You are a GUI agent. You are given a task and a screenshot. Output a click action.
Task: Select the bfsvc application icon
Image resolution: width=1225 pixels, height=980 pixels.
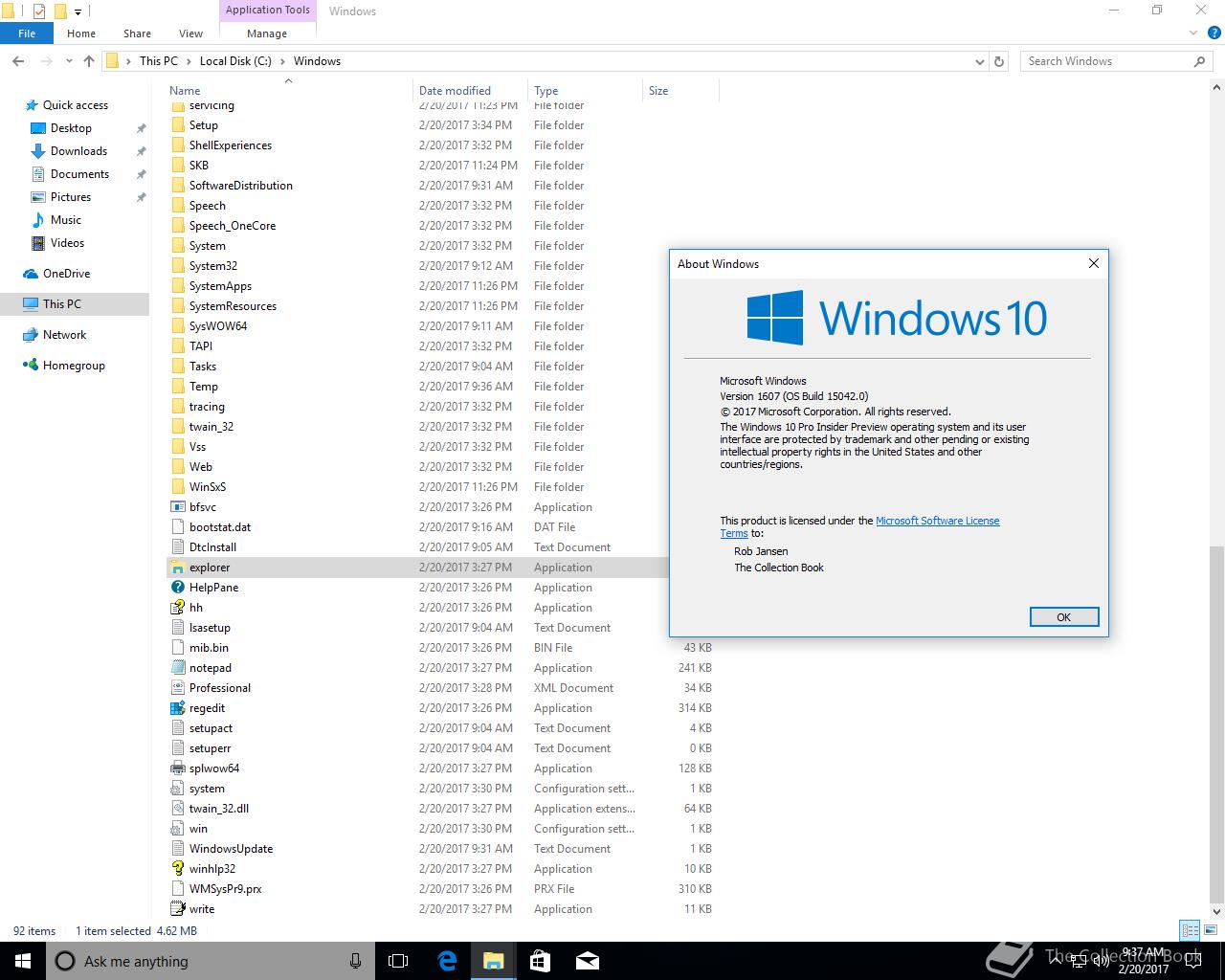(177, 507)
